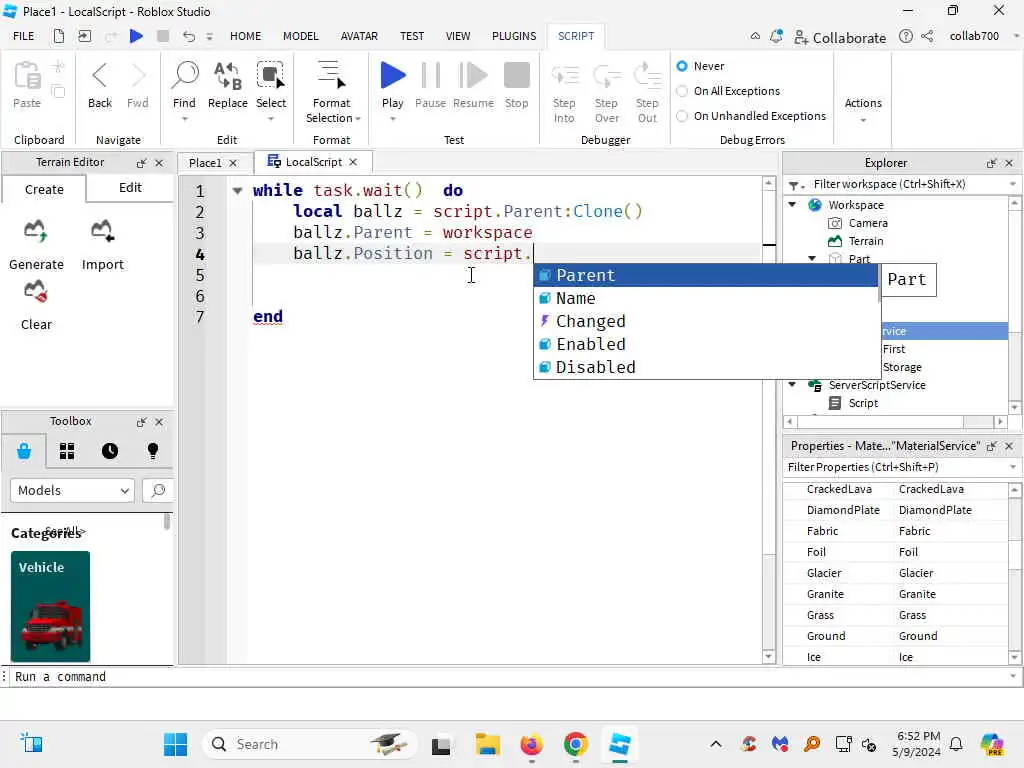The height and width of the screenshot is (768, 1024).
Task: Click the Stop test button
Action: pos(517,85)
